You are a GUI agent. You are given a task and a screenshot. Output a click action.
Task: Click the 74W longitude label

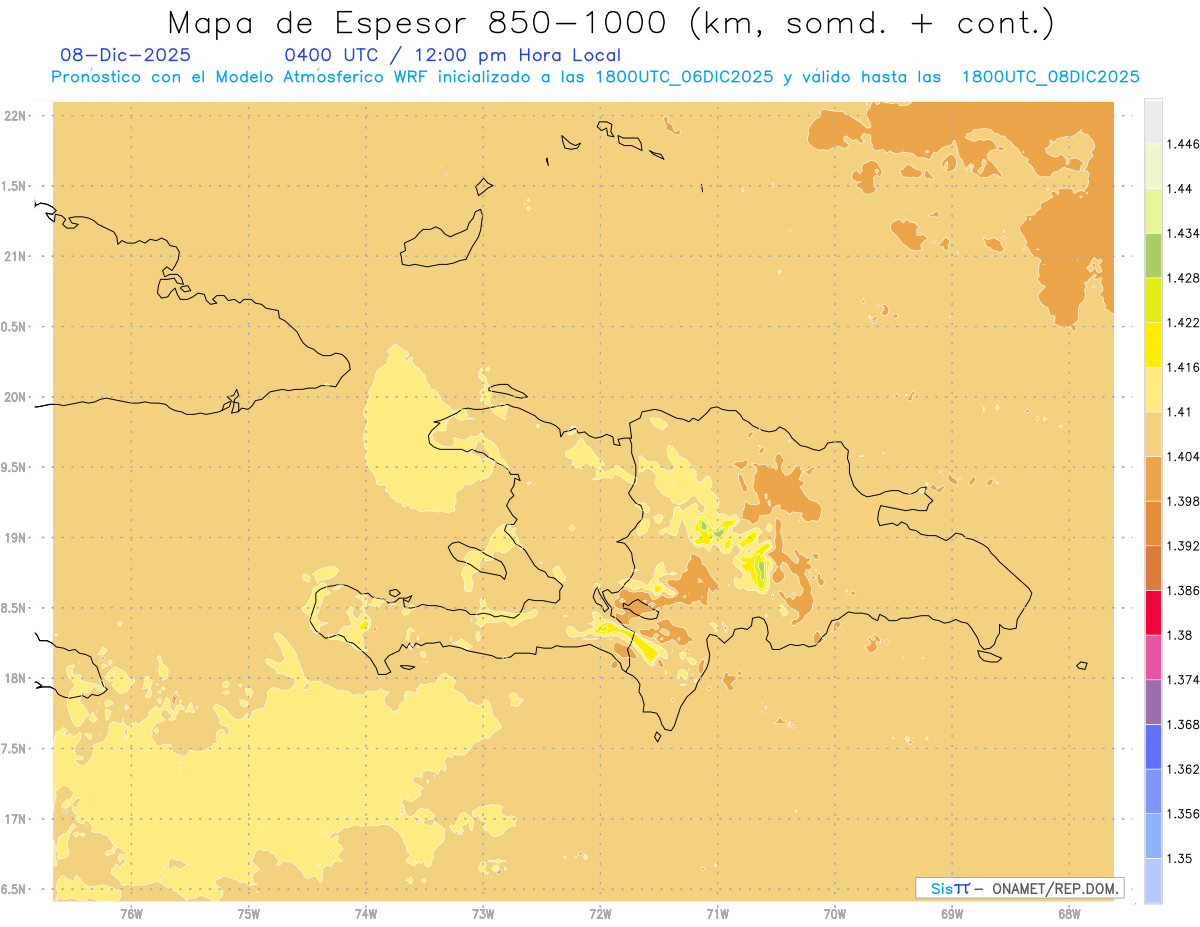coord(366,913)
